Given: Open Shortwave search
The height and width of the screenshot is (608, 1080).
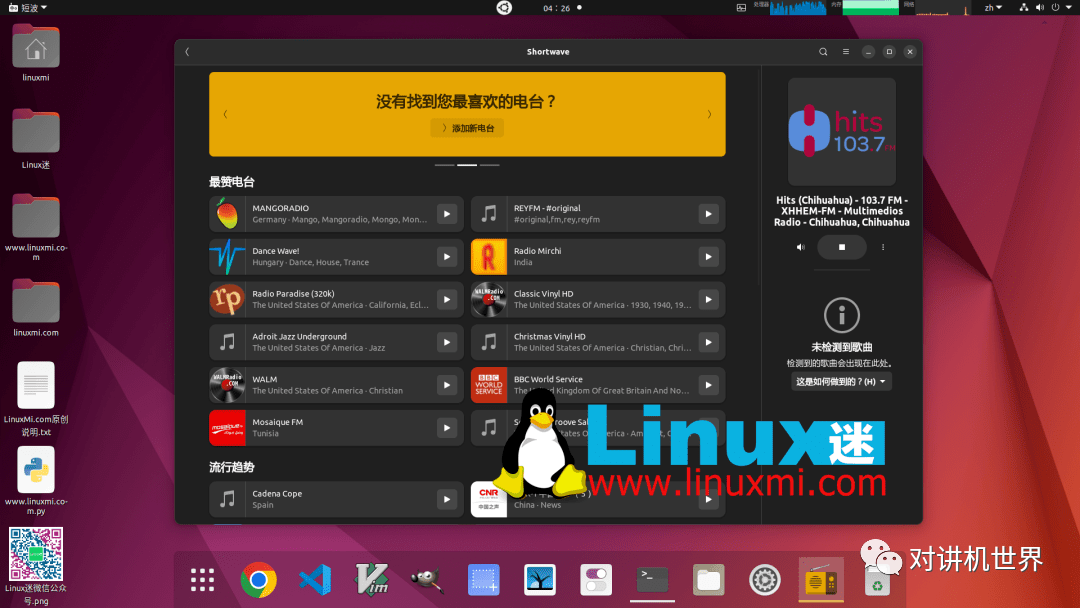Looking at the screenshot, I should pos(823,52).
